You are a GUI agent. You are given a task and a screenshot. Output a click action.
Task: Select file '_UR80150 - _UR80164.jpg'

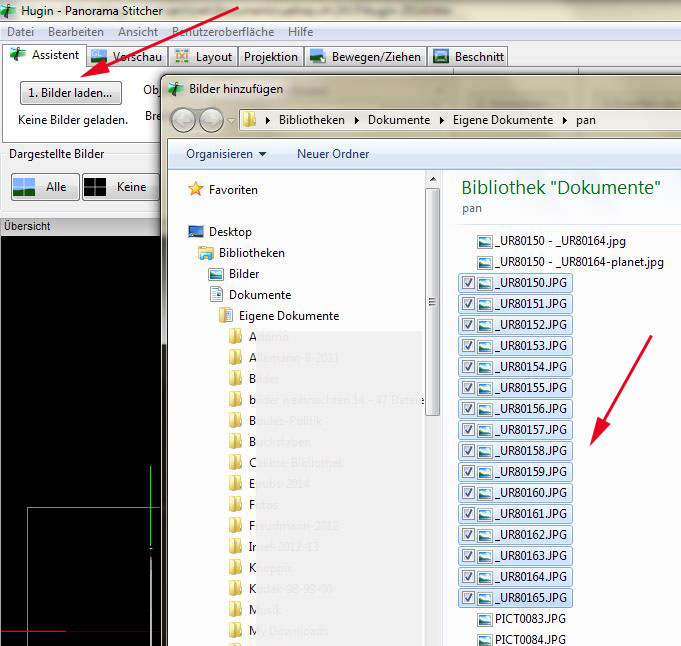click(552, 241)
